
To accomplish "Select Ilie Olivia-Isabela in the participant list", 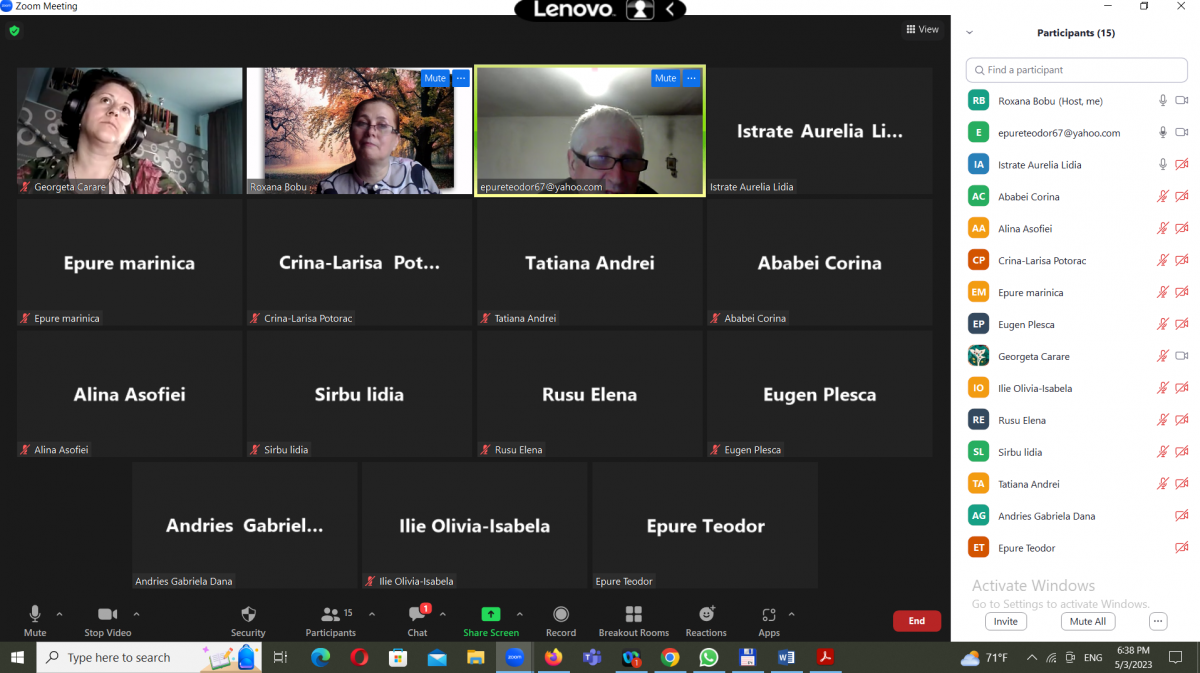I will pos(1076,388).
